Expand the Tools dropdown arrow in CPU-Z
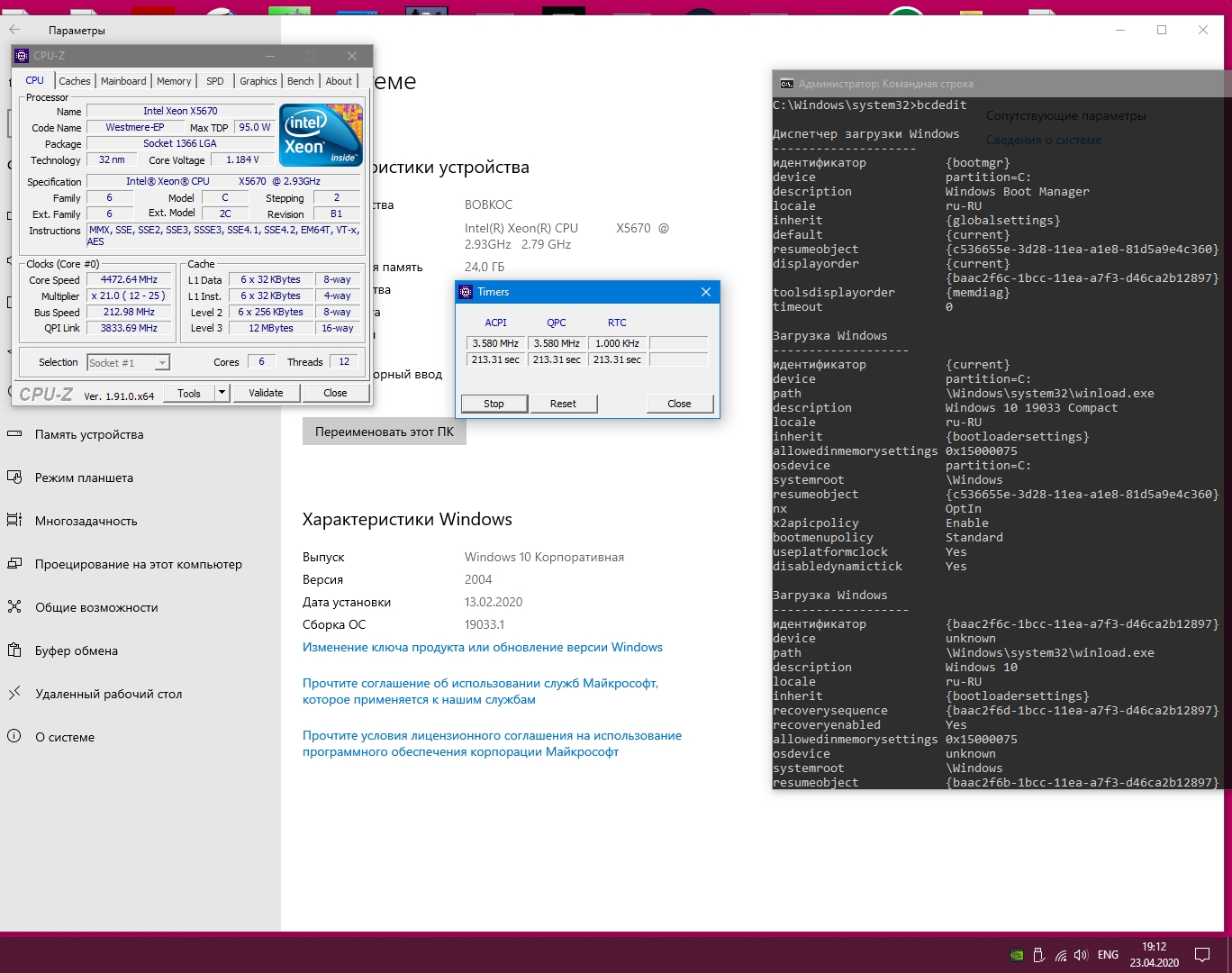The image size is (1232, 973). coord(222,393)
